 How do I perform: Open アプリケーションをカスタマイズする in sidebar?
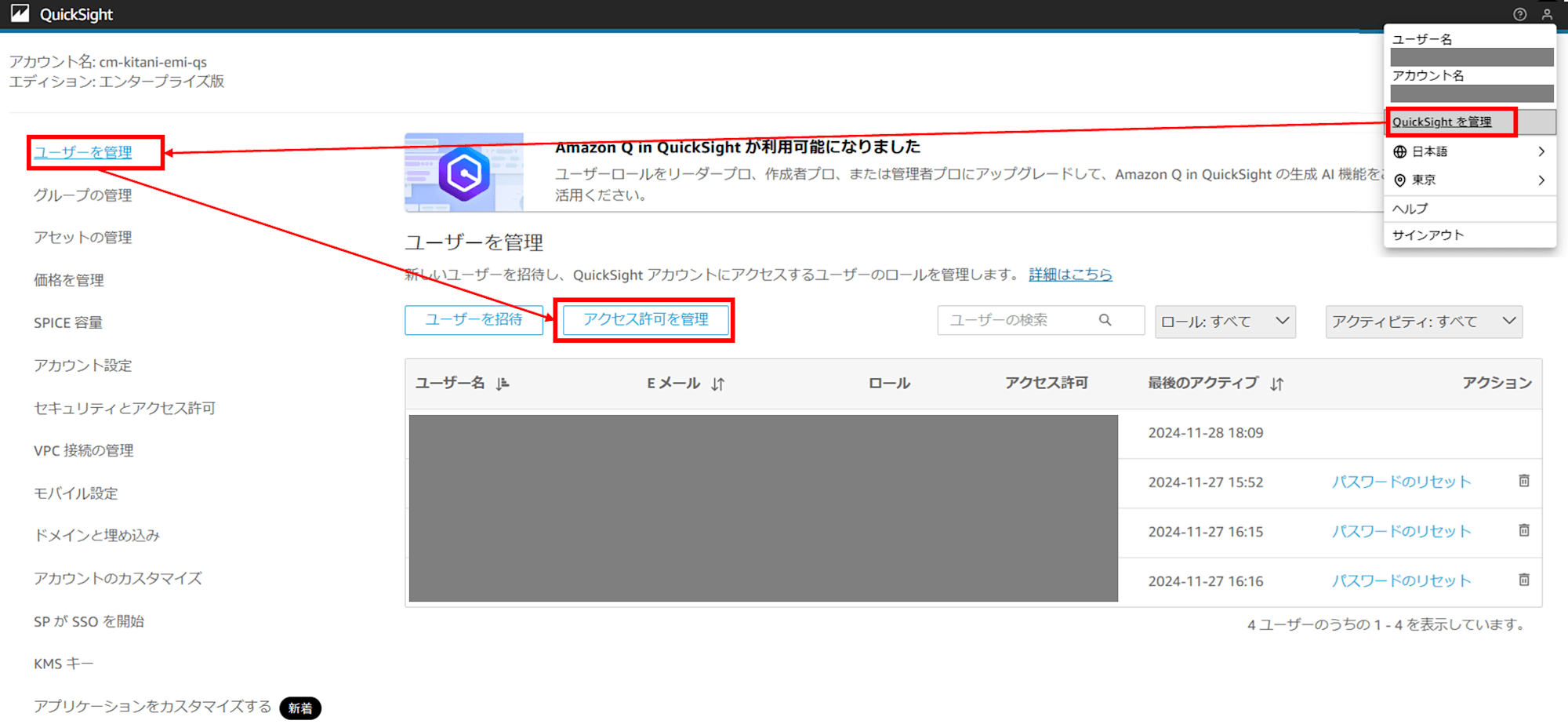153,706
